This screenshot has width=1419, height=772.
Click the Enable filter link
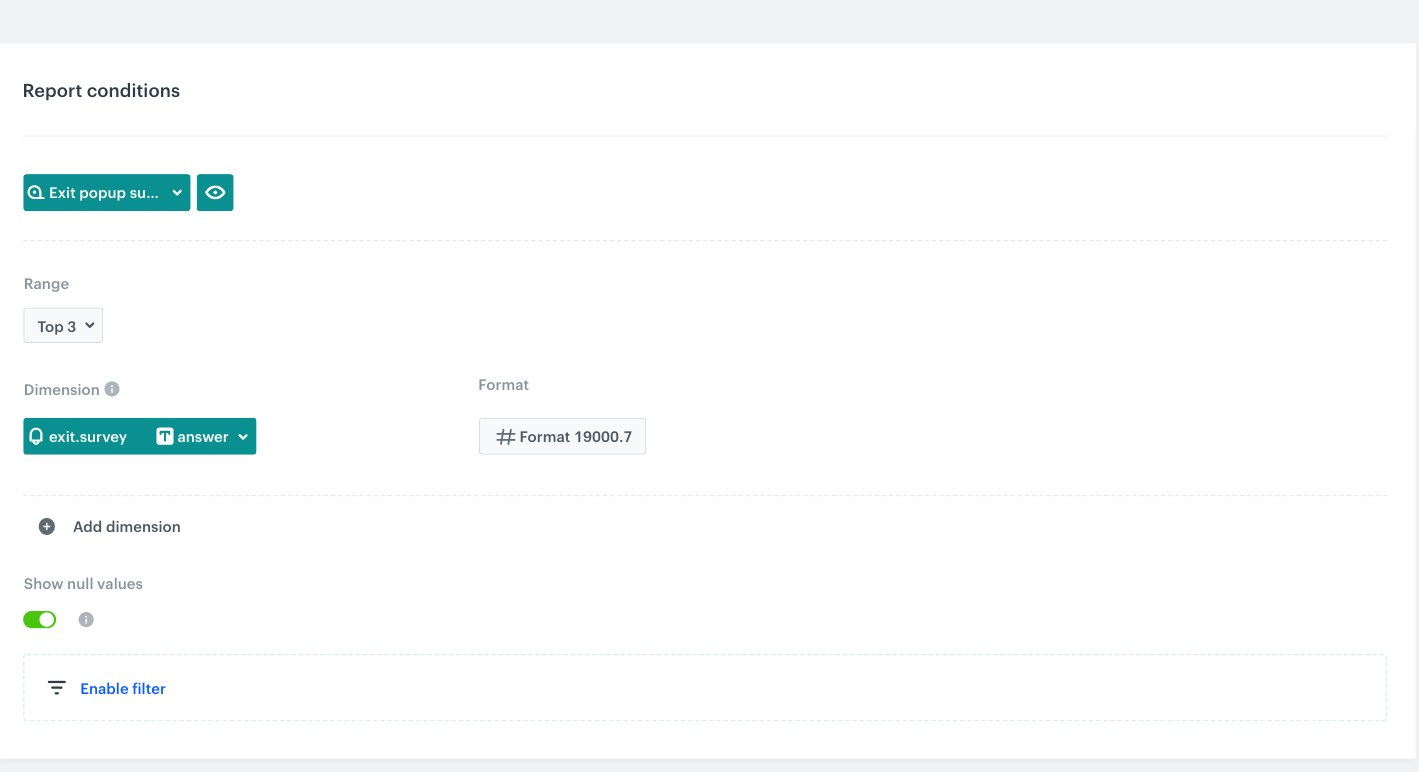(122, 688)
